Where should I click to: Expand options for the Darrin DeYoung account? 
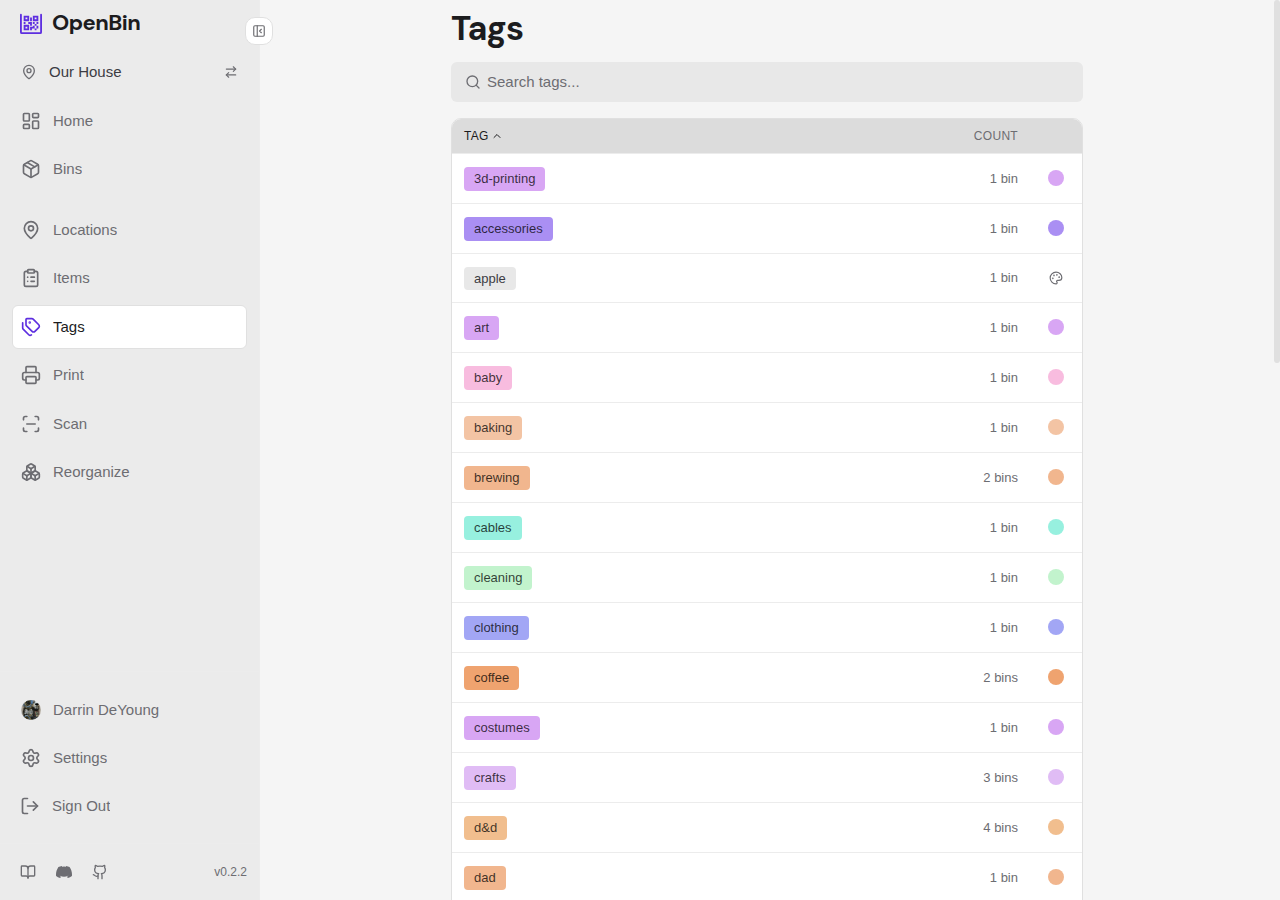(x=105, y=710)
